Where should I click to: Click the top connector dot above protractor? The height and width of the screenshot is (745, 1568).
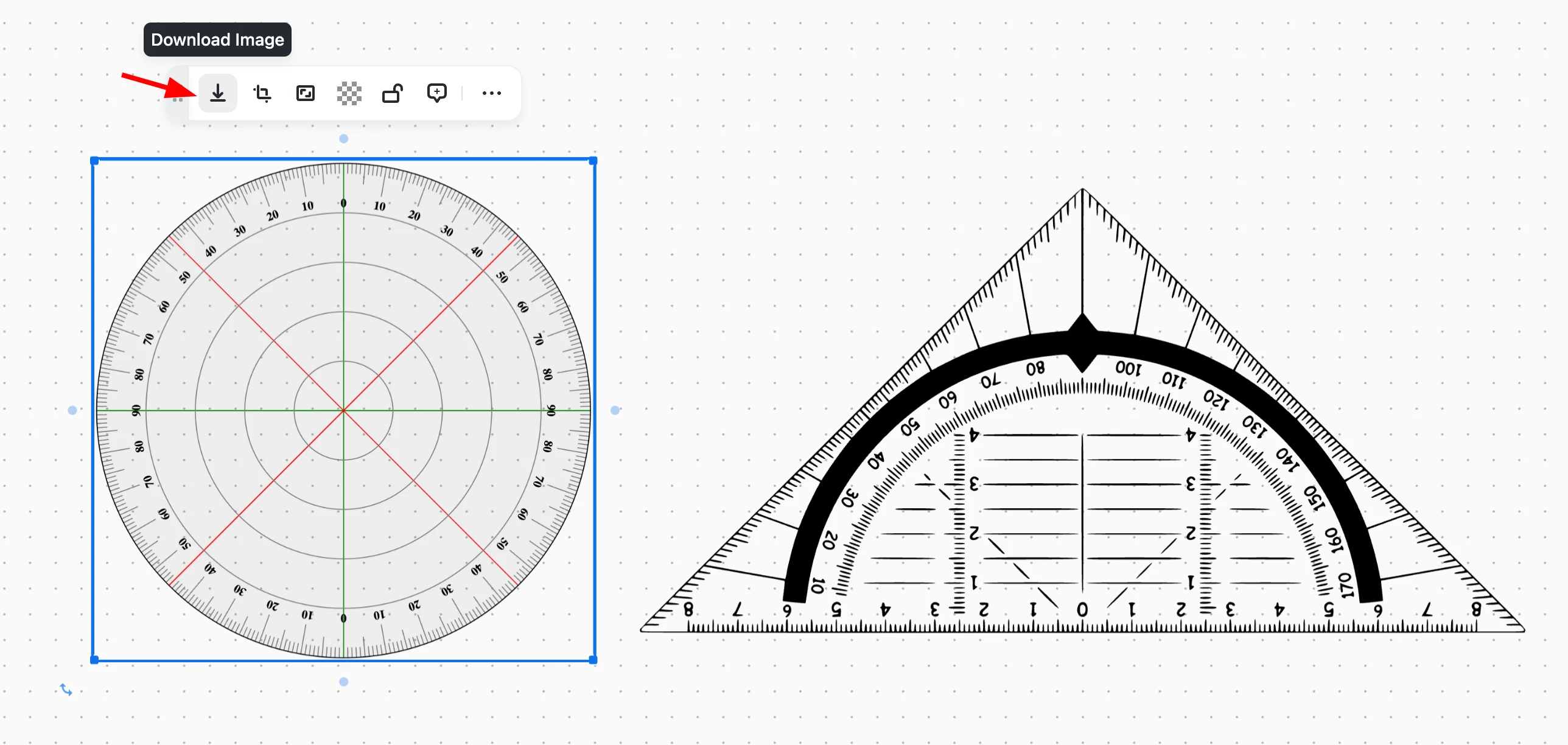343,139
